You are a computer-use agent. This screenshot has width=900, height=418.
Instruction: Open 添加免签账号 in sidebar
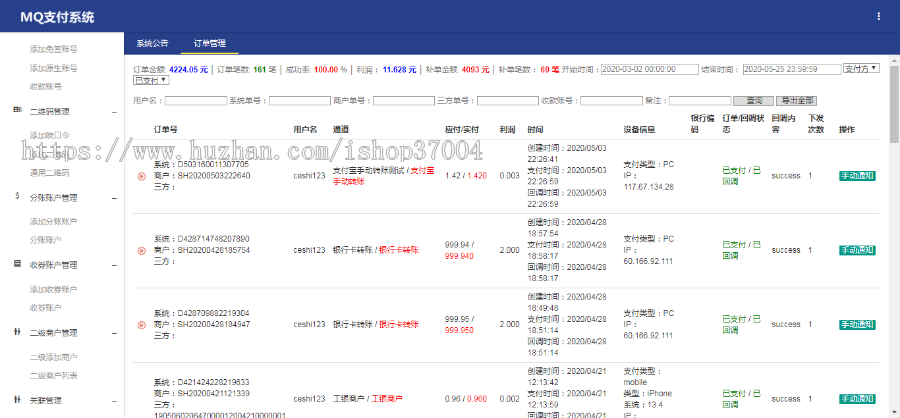point(53,49)
